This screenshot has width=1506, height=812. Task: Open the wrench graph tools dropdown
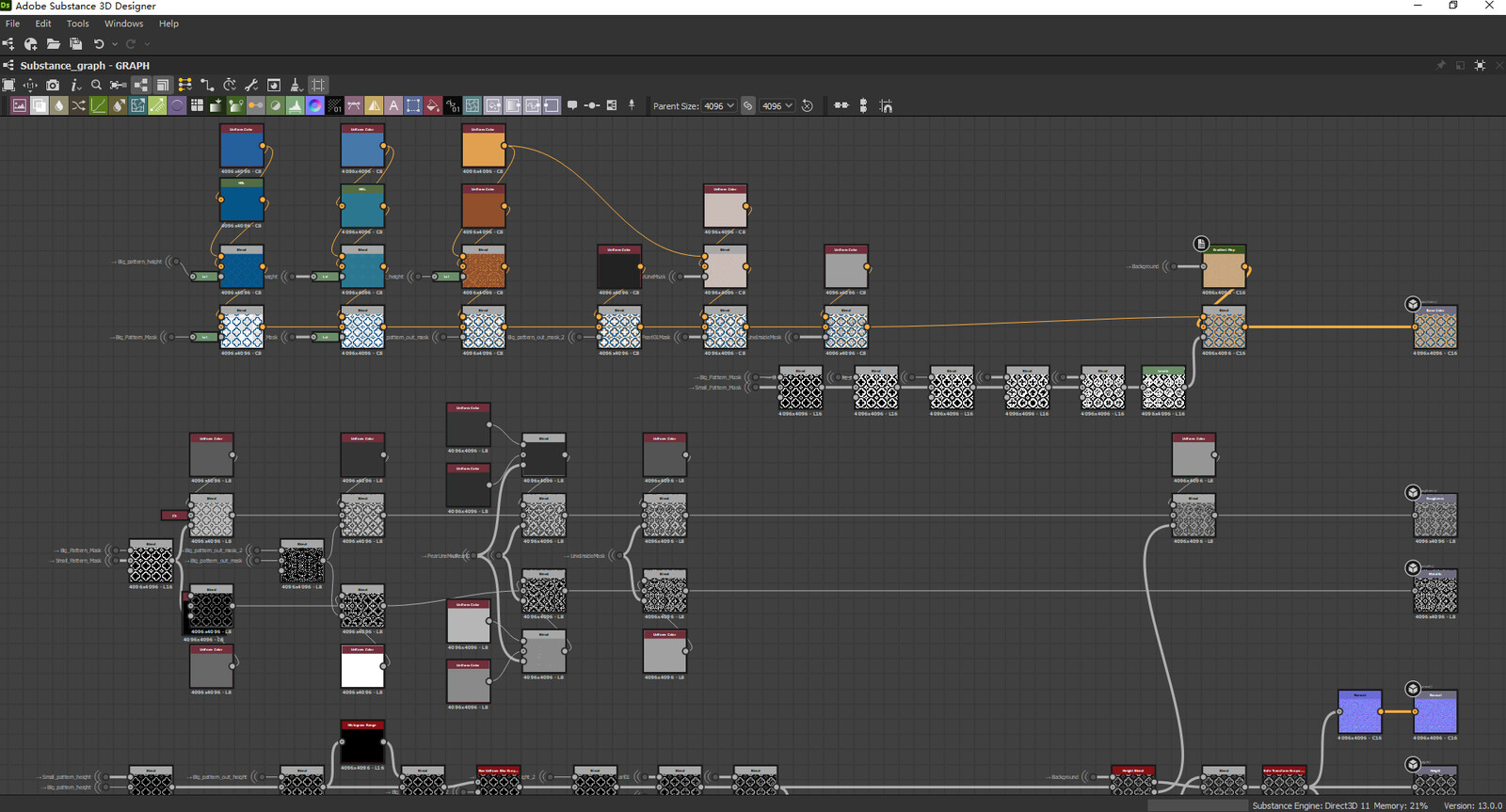pos(251,85)
